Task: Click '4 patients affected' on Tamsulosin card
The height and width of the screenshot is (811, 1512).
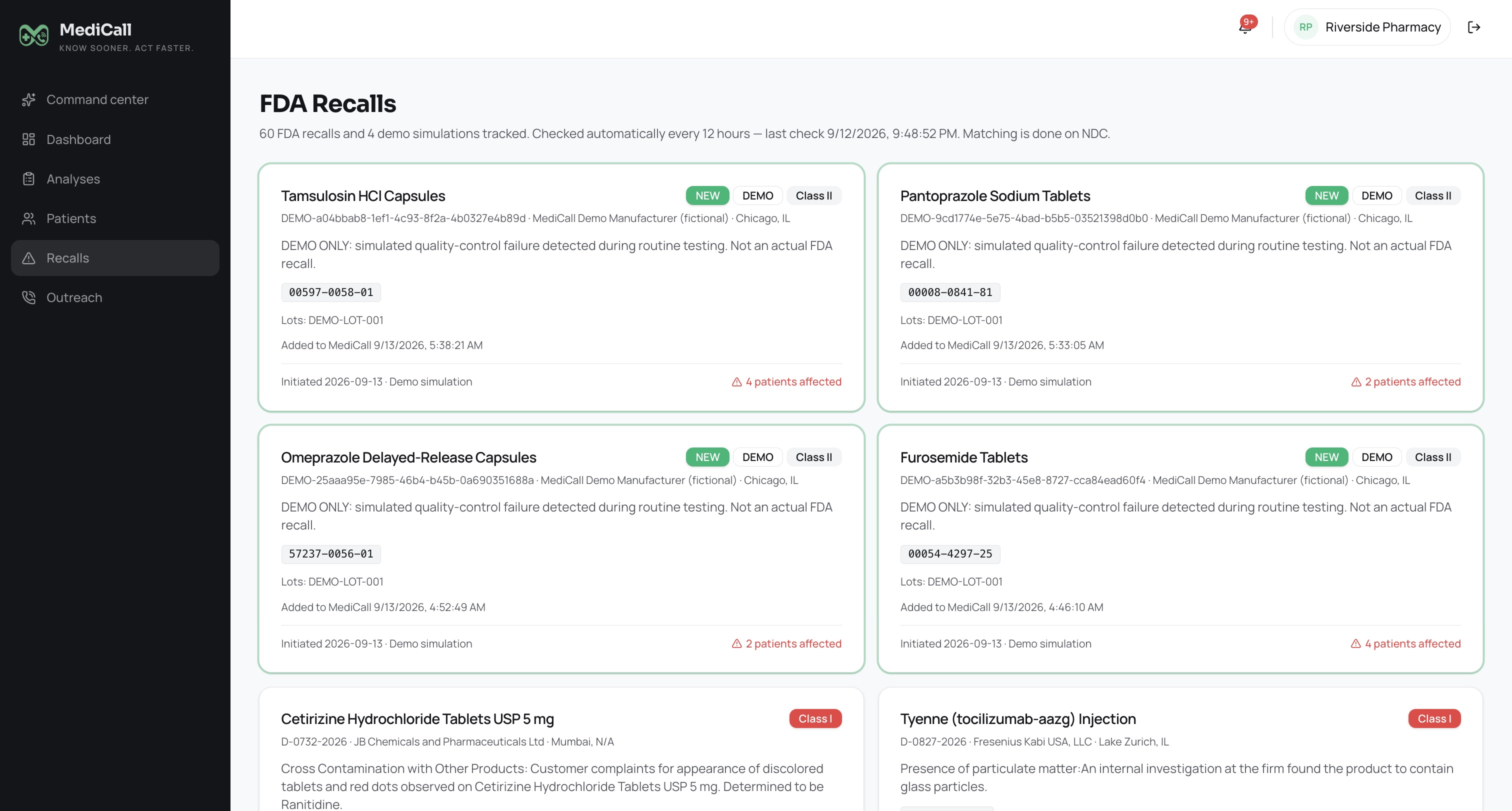Action: [786, 381]
